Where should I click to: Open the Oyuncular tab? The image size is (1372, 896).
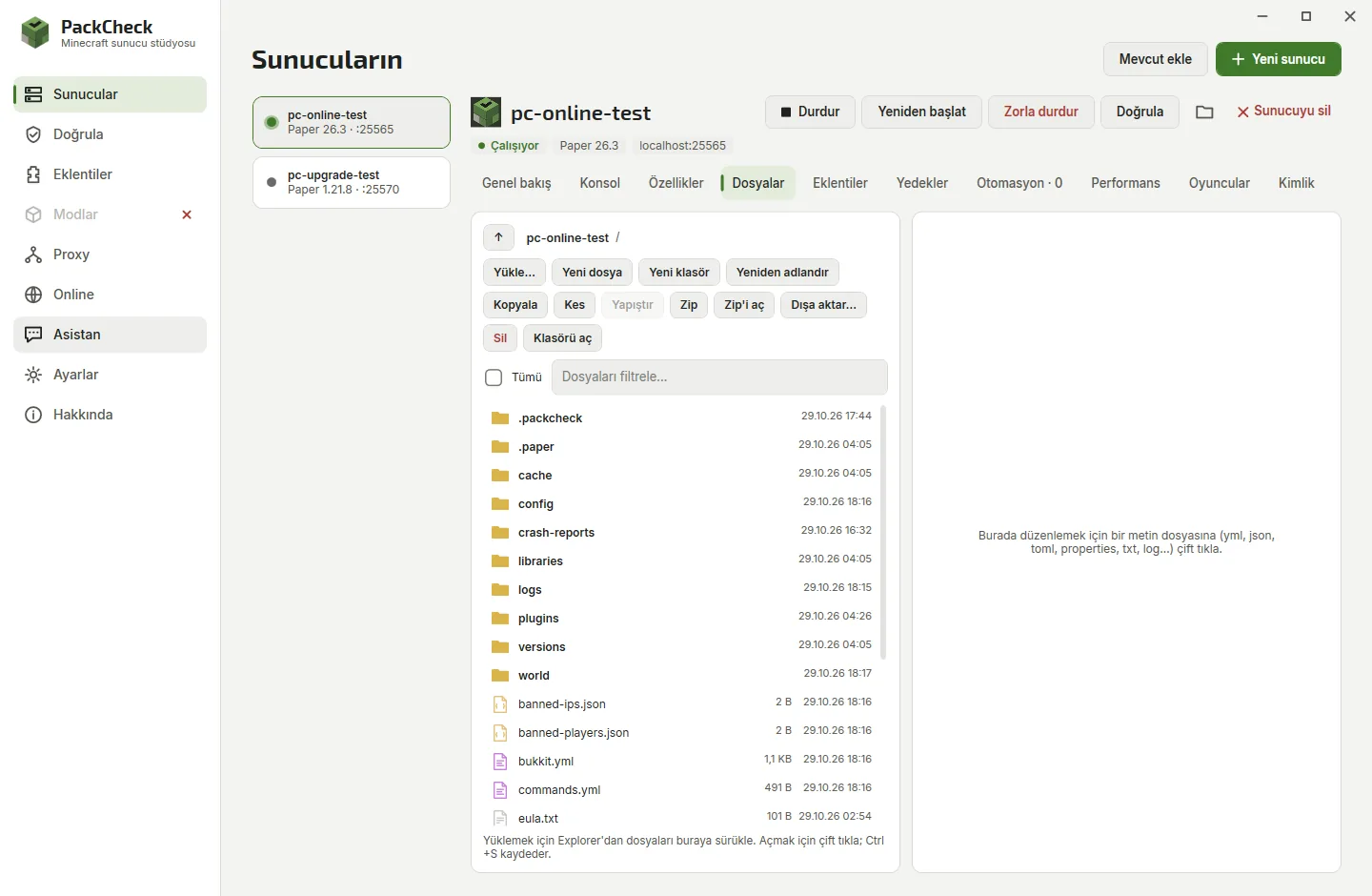1219,183
